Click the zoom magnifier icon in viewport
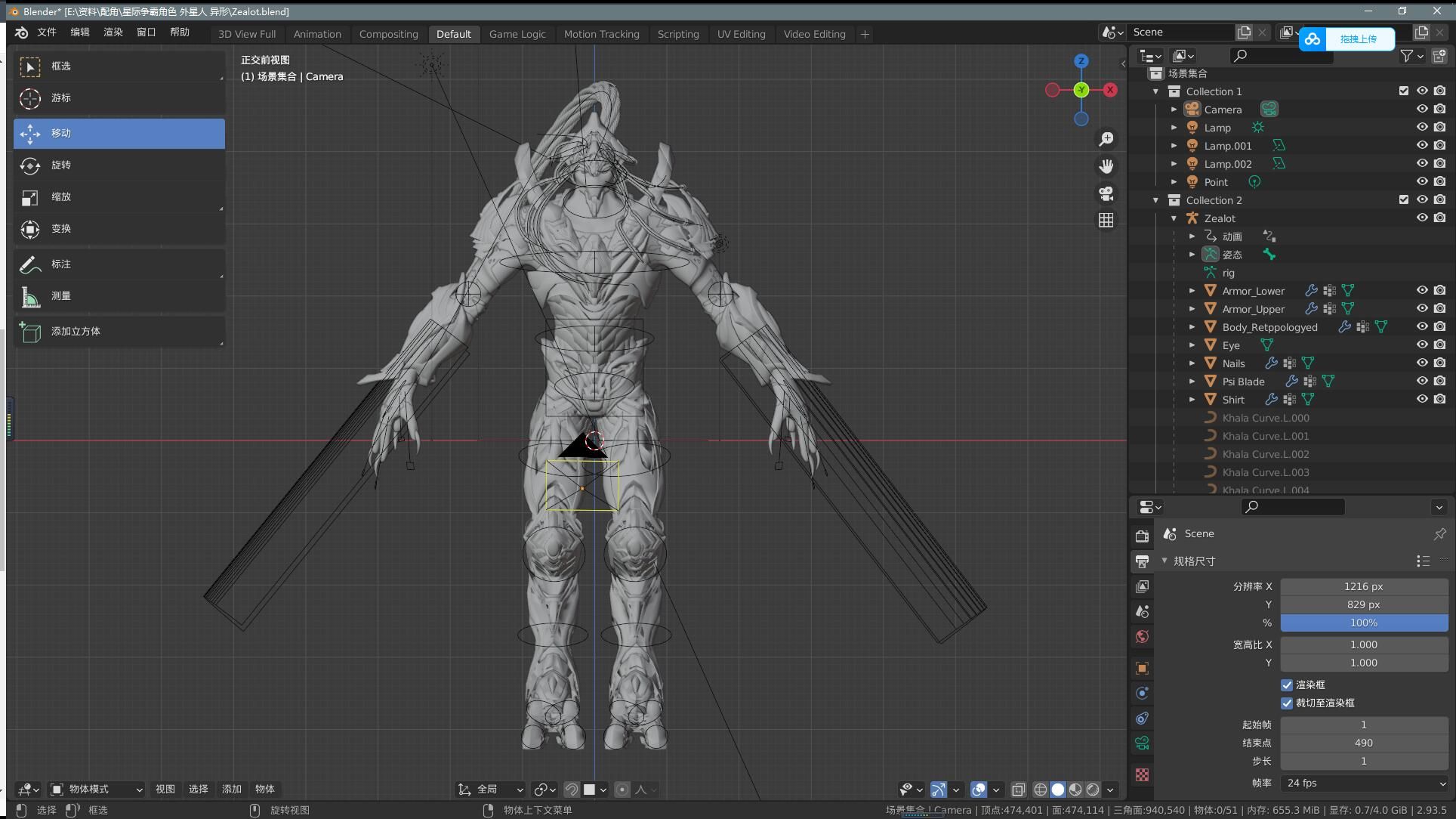Image resolution: width=1456 pixels, height=819 pixels. [x=1106, y=139]
